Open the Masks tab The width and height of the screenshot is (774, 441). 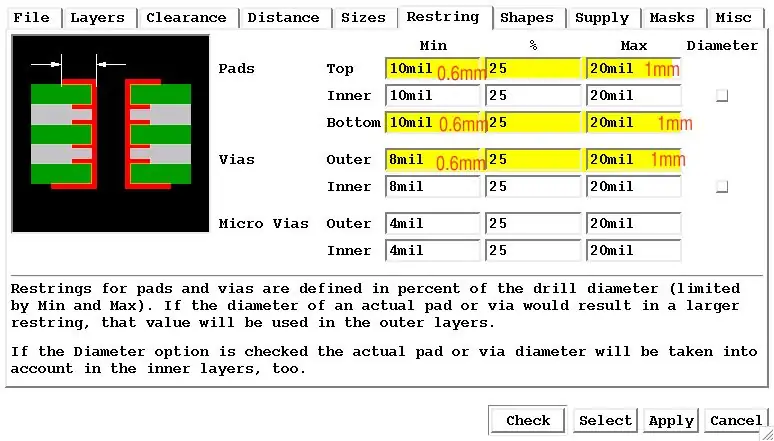(x=674, y=18)
